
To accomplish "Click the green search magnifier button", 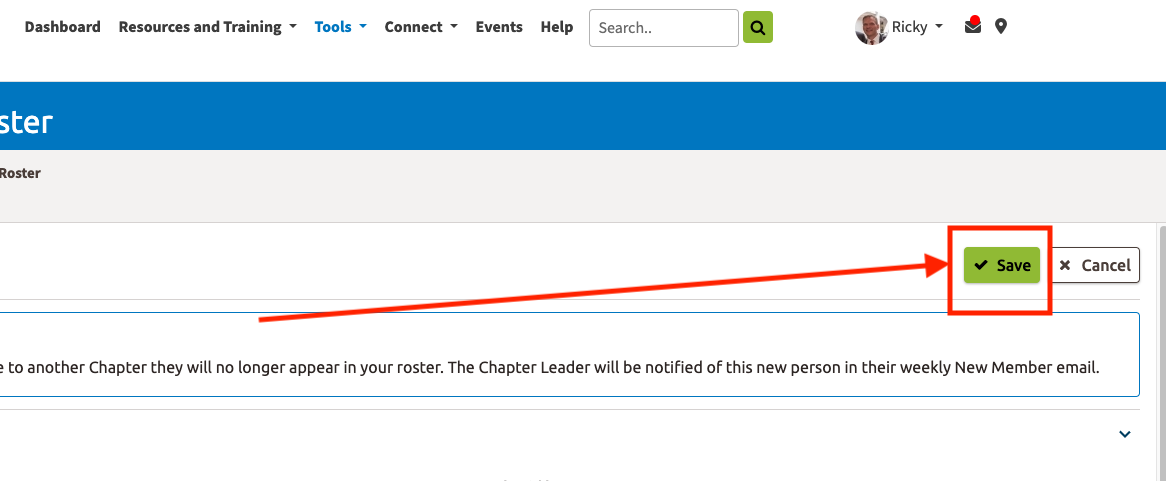I will pyautogui.click(x=757, y=28).
